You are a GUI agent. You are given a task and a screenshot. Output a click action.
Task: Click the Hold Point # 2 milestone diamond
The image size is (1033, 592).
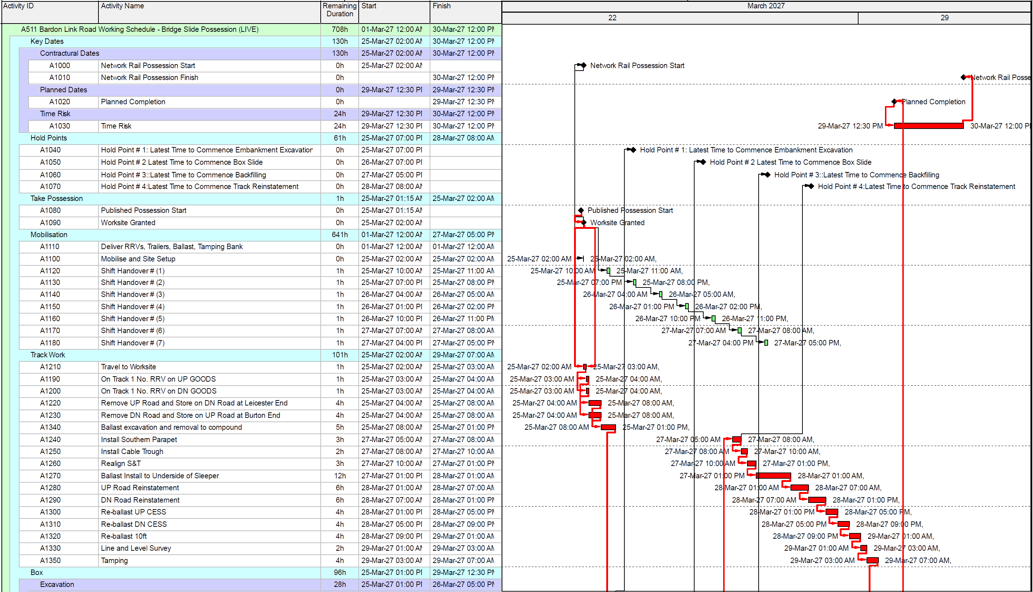click(x=702, y=162)
